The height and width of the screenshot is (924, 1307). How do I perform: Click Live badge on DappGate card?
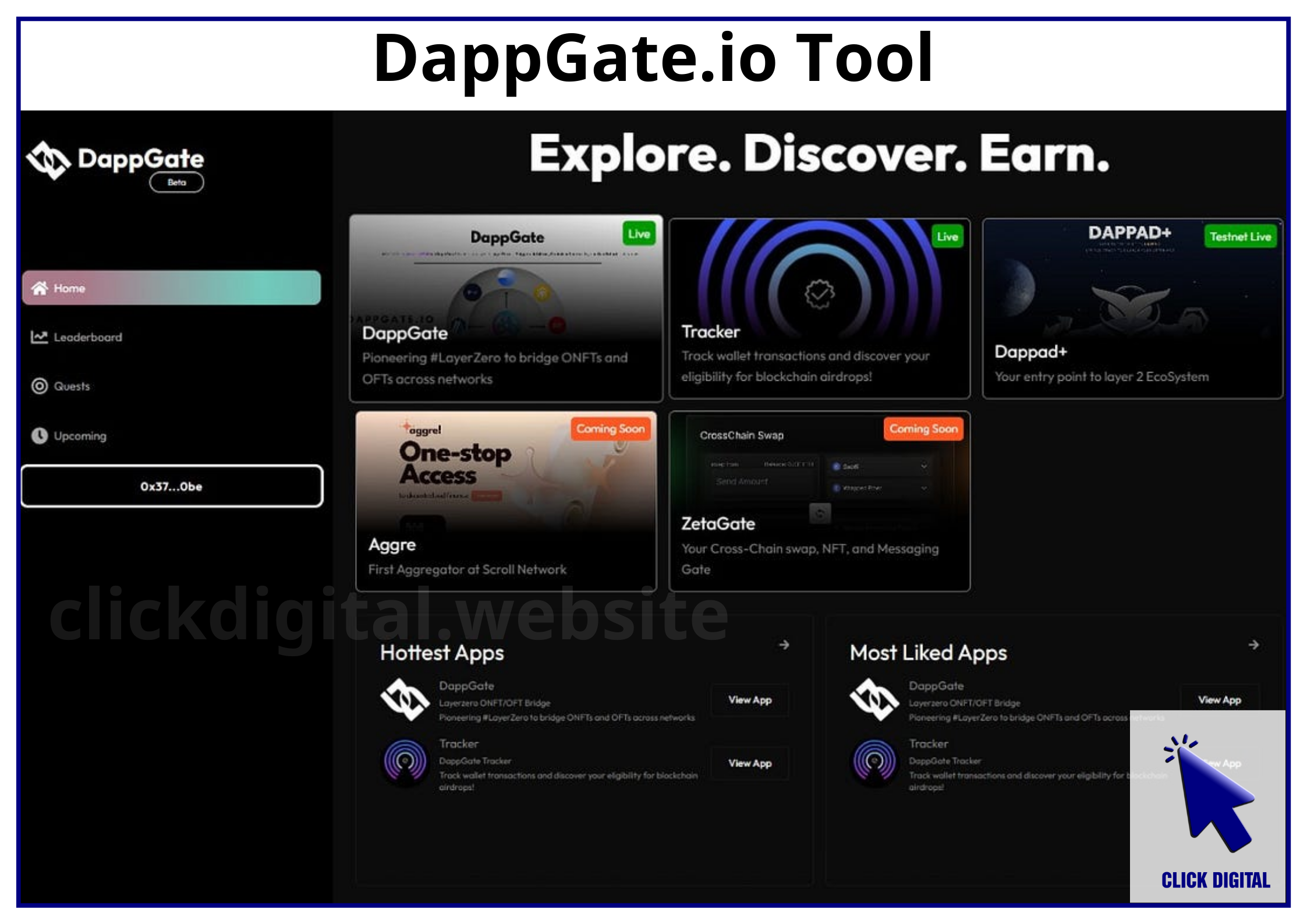tap(639, 234)
